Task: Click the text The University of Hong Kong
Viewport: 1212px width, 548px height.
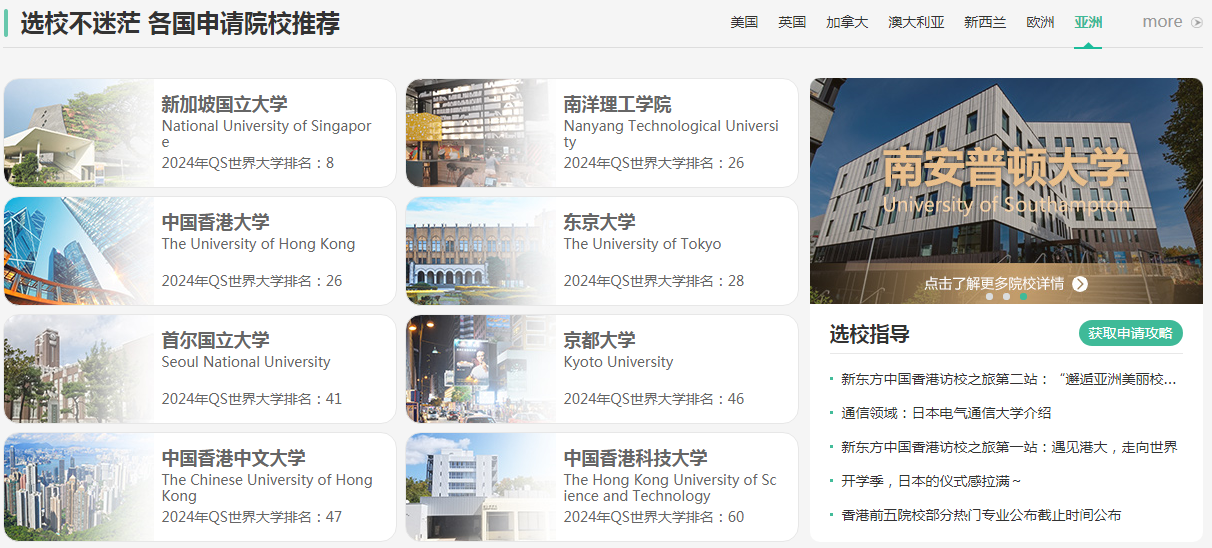Action: pyautogui.click(x=258, y=244)
